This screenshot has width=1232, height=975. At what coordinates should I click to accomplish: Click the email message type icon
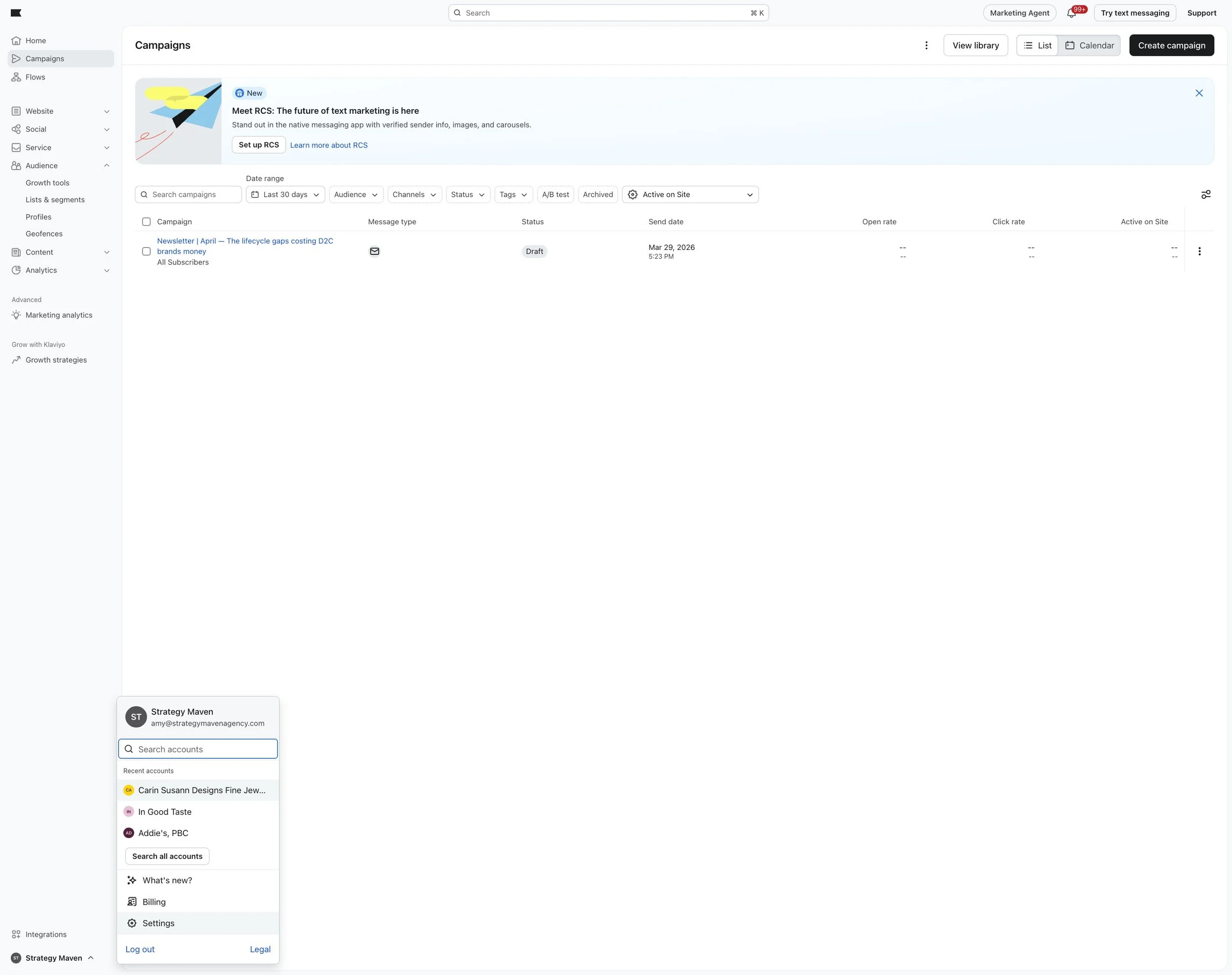375,251
